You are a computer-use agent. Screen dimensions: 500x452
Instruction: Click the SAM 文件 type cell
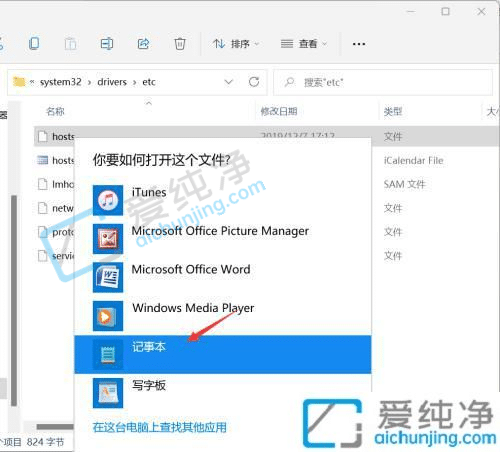coord(404,184)
